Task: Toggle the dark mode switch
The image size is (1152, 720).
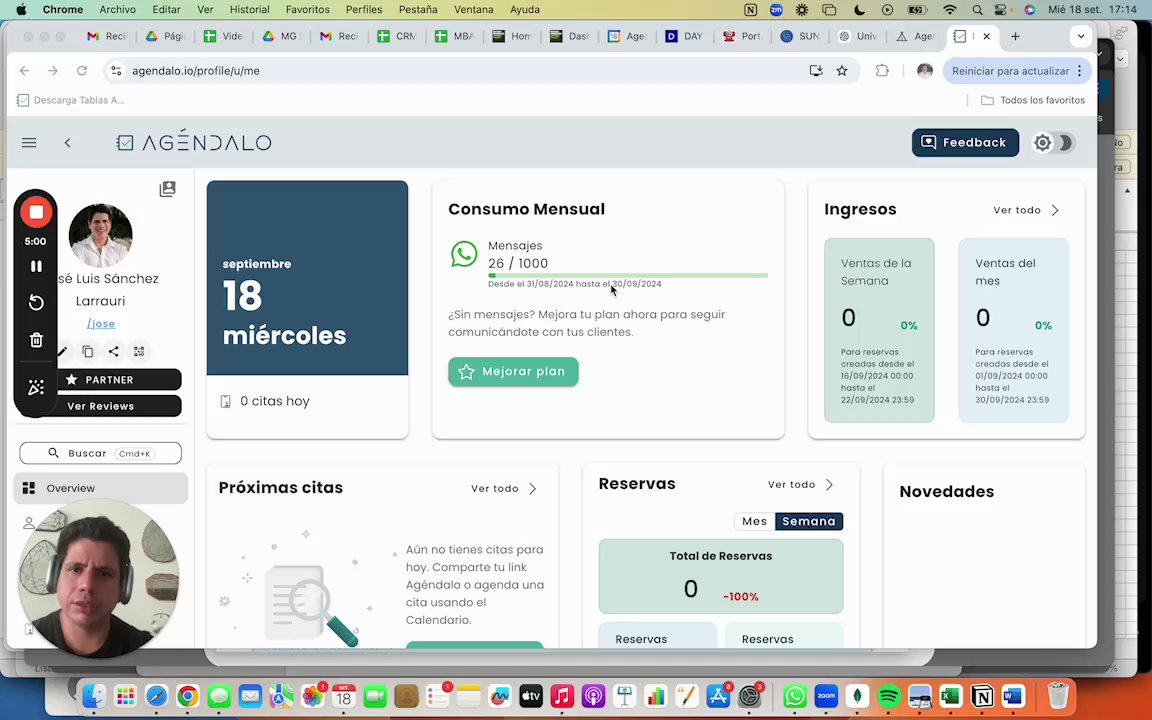Action: [1054, 143]
